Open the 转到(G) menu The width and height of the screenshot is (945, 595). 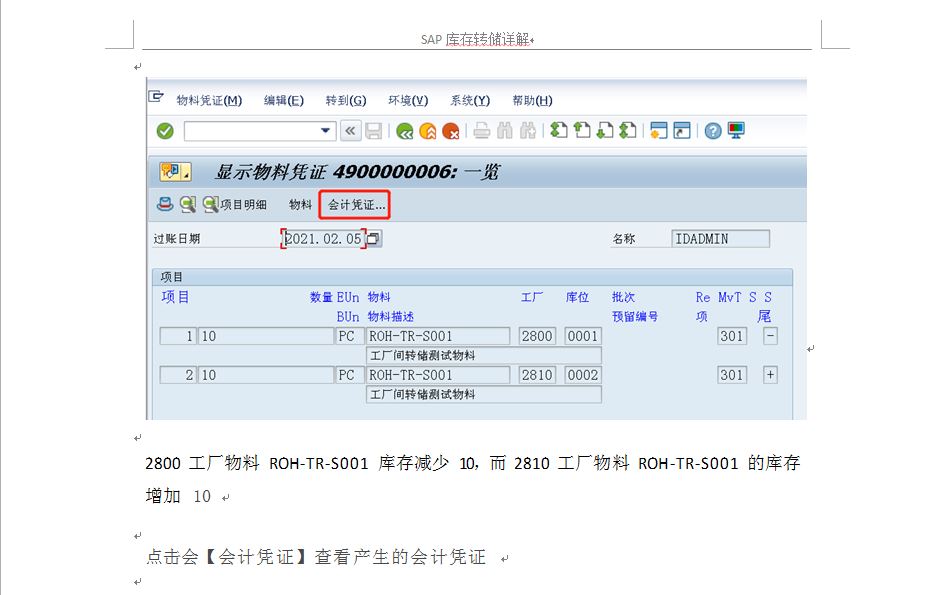point(346,101)
